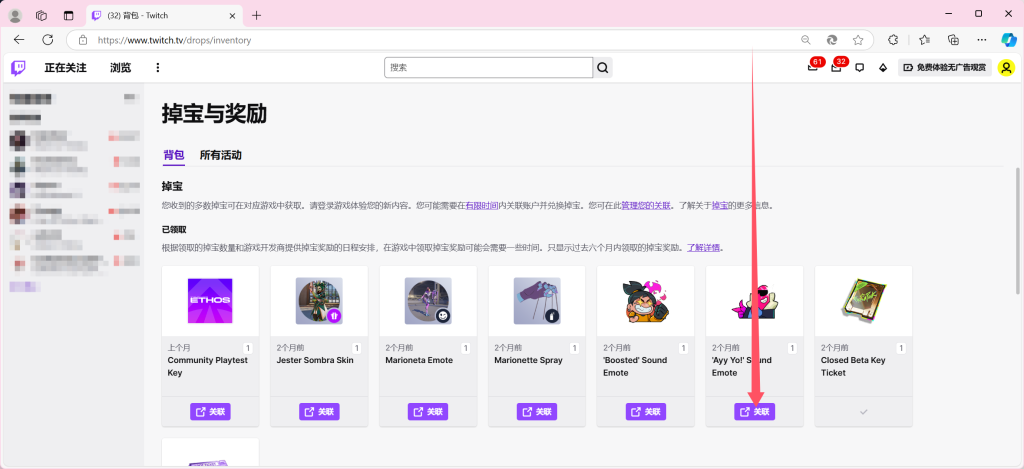Open the inbox icon with 32 badge

tap(837, 67)
